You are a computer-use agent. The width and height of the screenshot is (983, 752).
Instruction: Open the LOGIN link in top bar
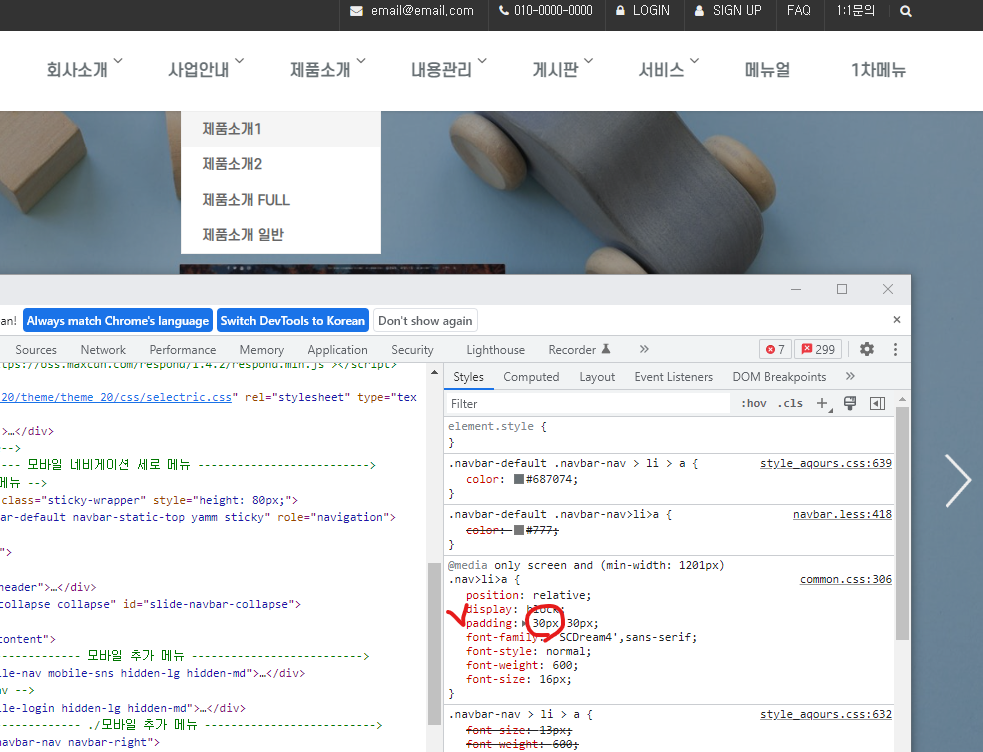pyautogui.click(x=651, y=11)
